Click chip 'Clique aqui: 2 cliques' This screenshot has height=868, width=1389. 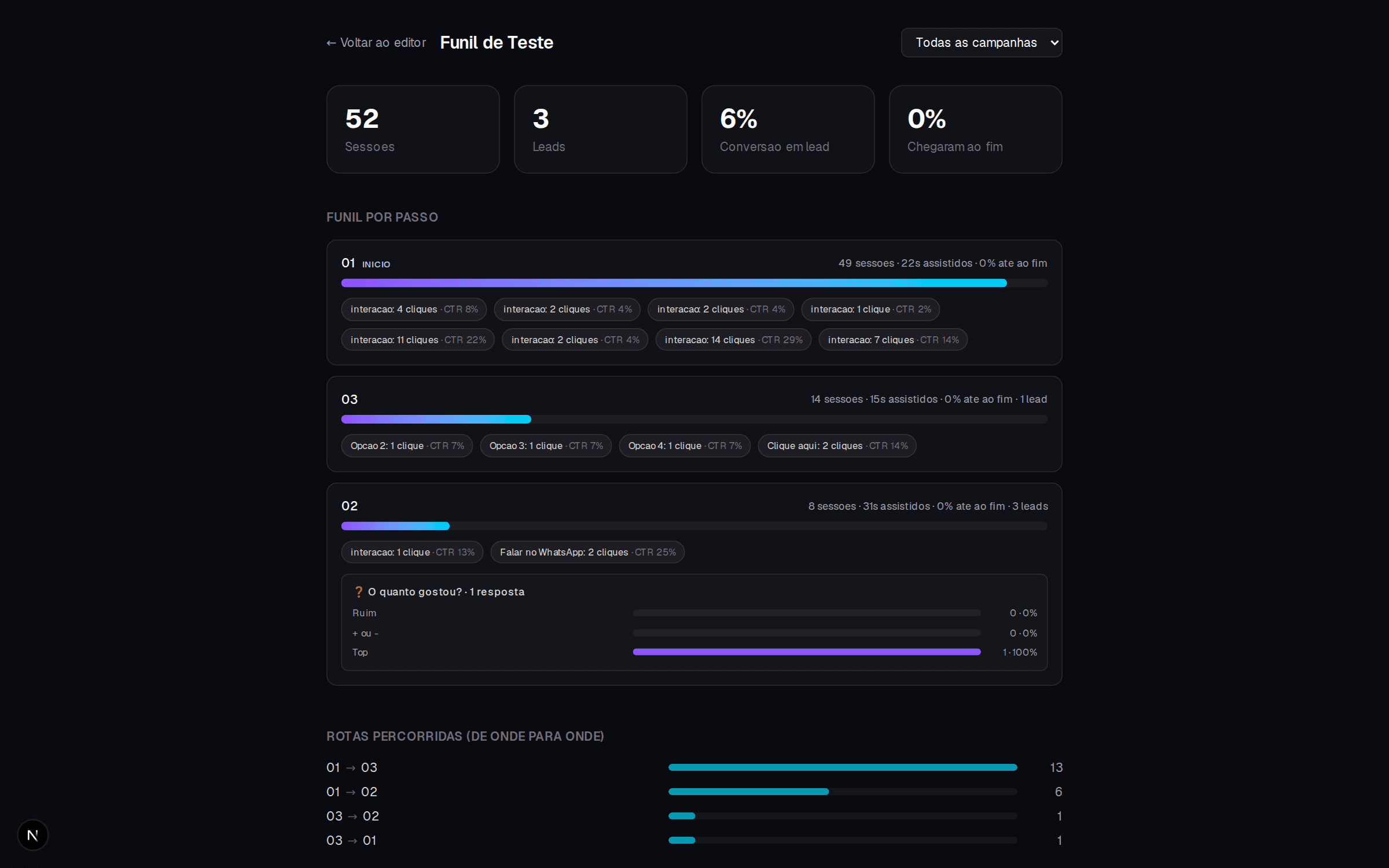point(837,446)
